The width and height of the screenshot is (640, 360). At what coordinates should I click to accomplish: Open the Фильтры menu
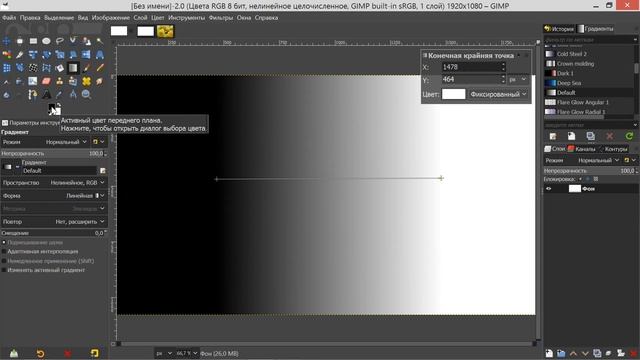point(220,18)
